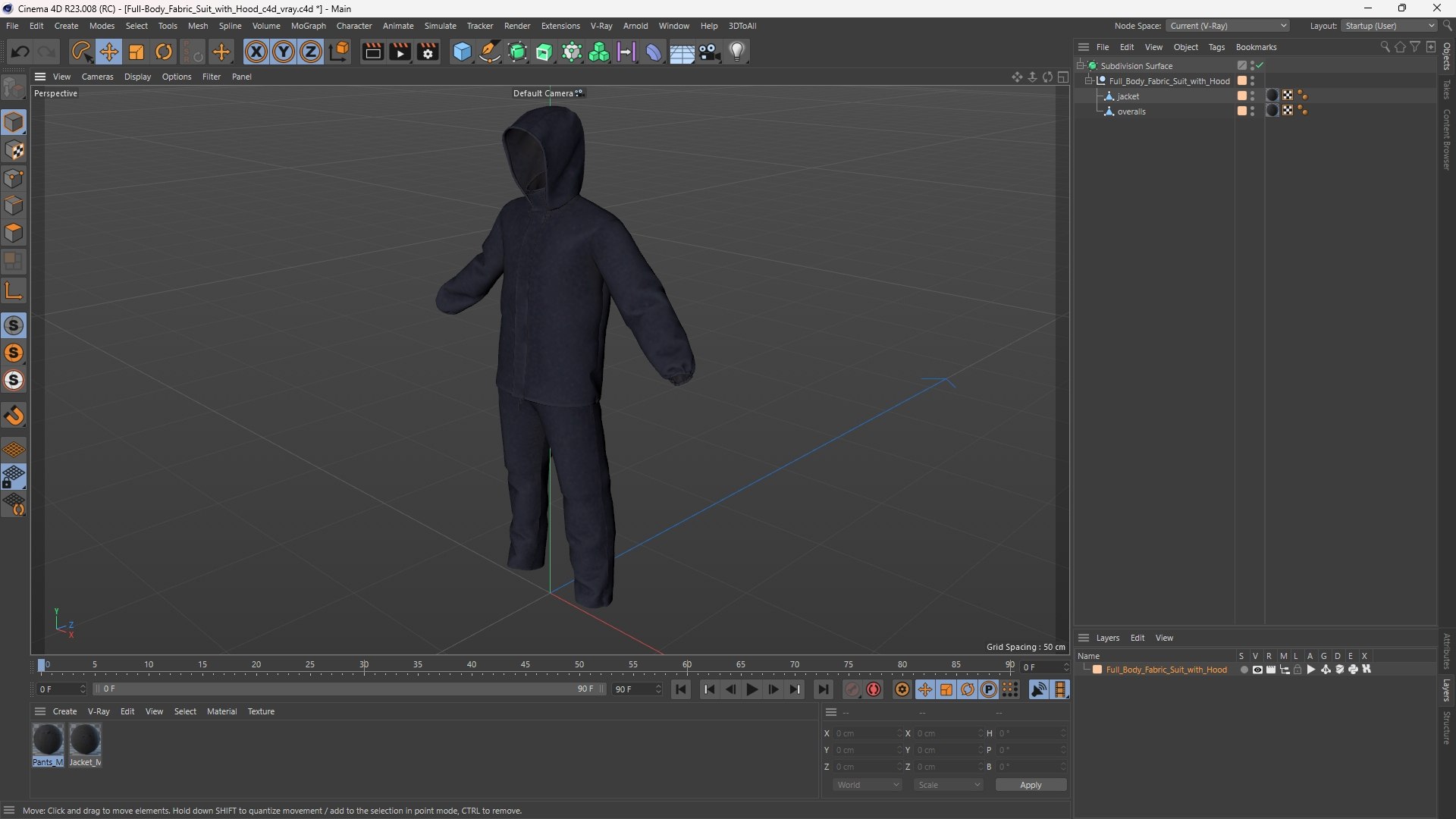Switch to Model mode in left toolbar
Screen dimensions: 1456x819
[14, 122]
